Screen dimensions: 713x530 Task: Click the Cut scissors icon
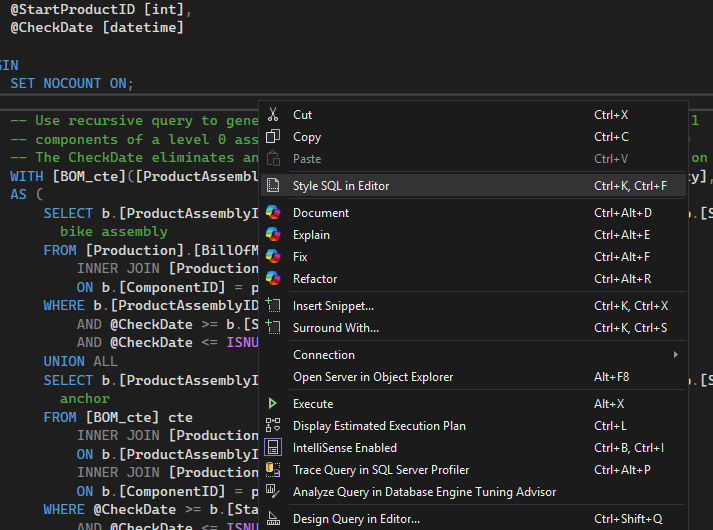click(x=273, y=115)
